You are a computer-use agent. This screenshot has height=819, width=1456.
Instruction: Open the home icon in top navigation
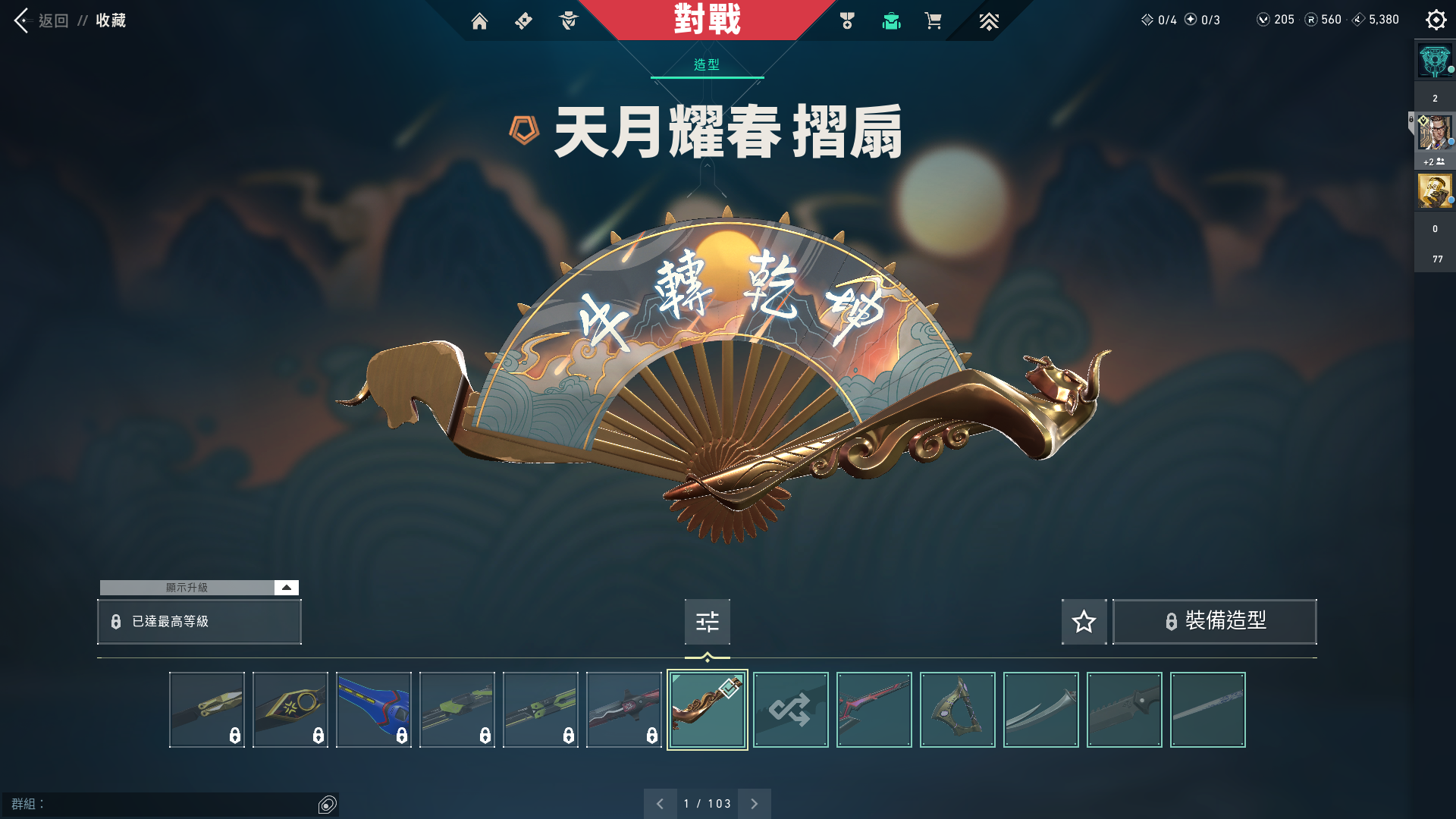point(479,21)
